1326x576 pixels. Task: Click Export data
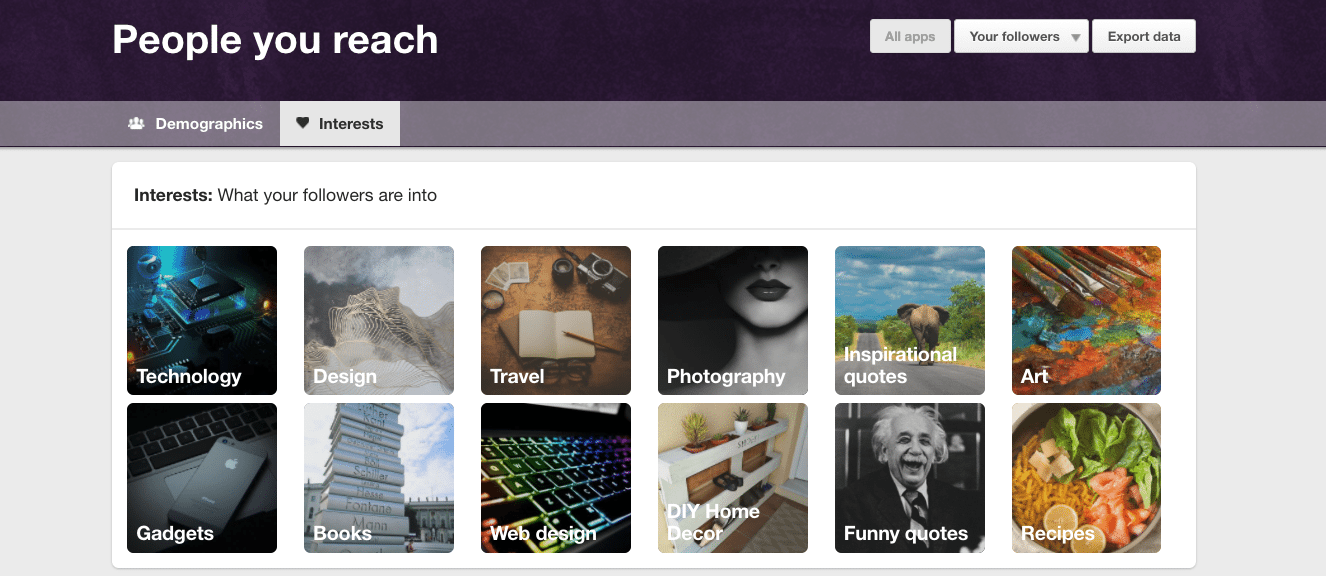tap(1143, 35)
